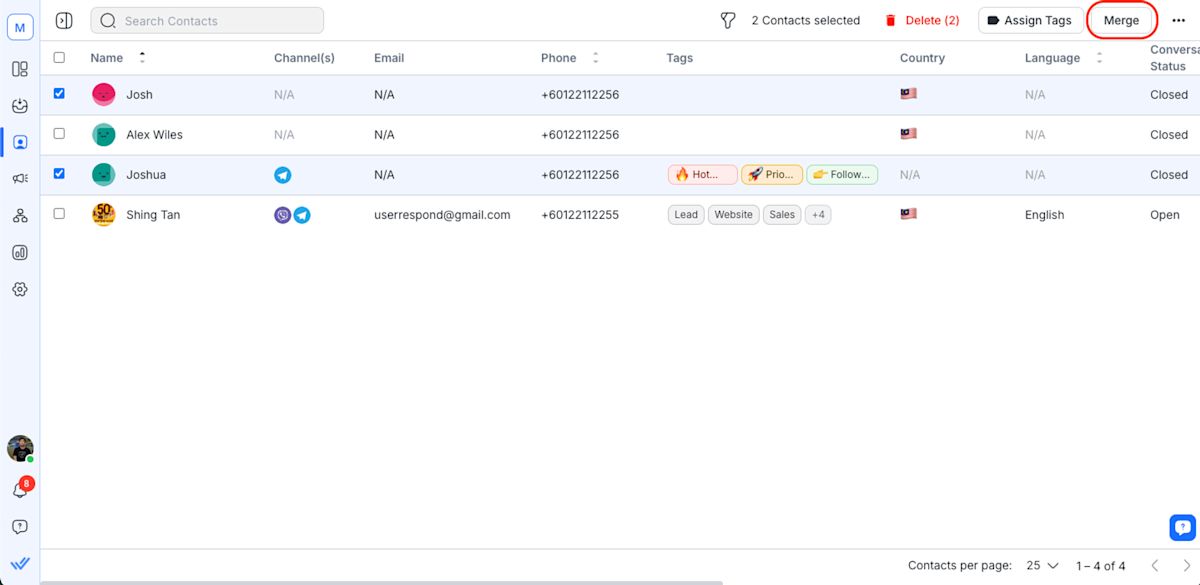This screenshot has width=1200, height=585.
Task: Sort by the Name column header
Action: pyautogui.click(x=108, y=58)
